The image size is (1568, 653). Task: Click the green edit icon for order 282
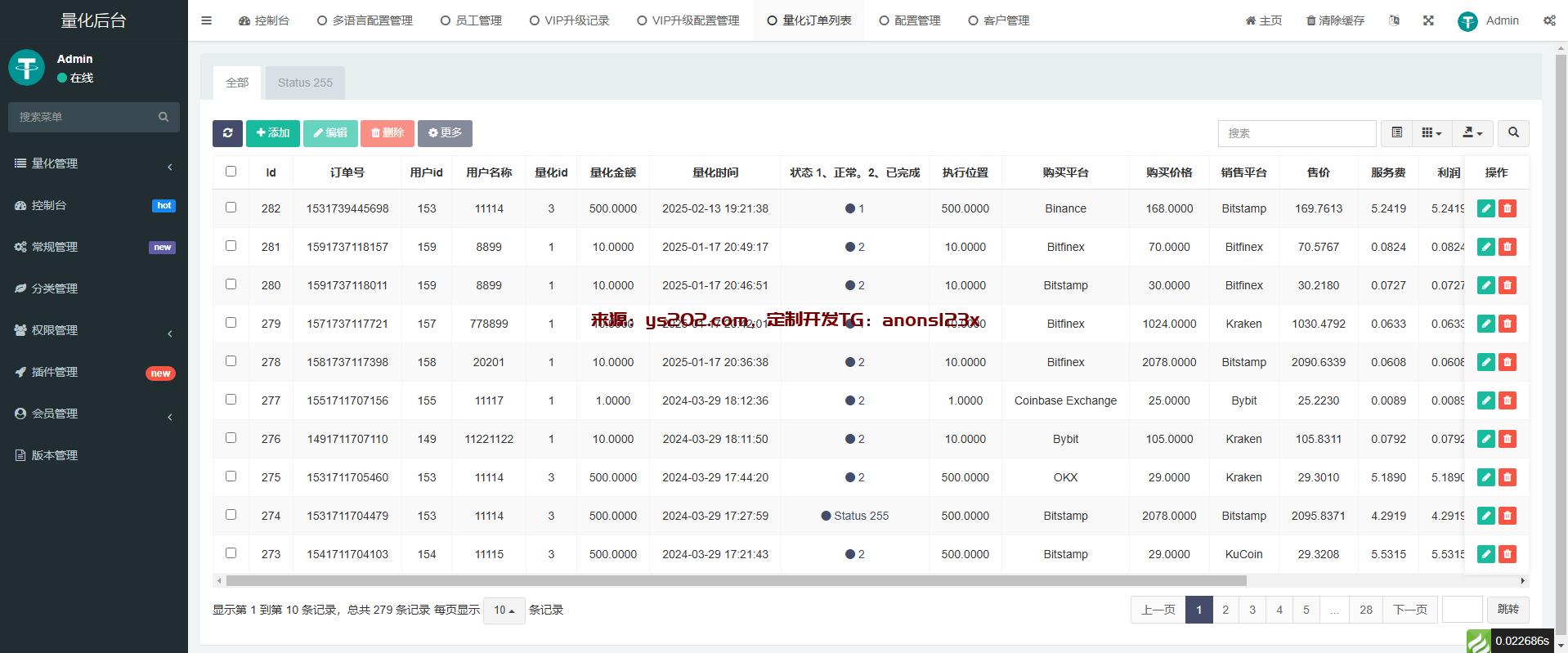(1485, 208)
